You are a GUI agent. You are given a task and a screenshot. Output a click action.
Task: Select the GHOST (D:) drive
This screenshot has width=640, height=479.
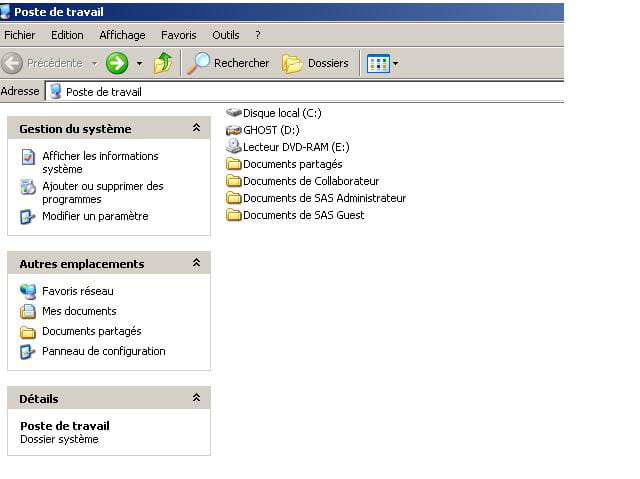(263, 130)
